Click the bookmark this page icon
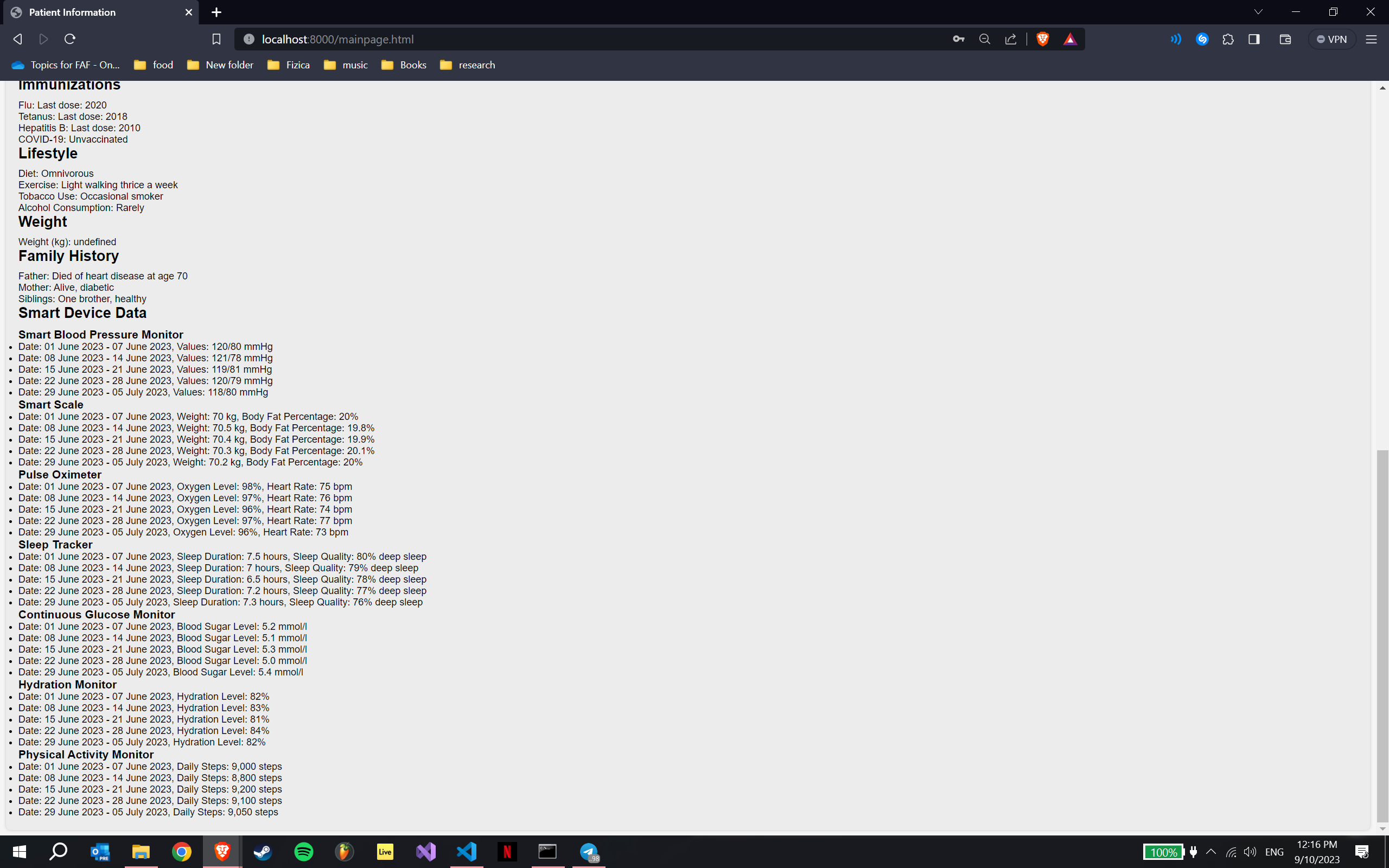 pyautogui.click(x=216, y=39)
